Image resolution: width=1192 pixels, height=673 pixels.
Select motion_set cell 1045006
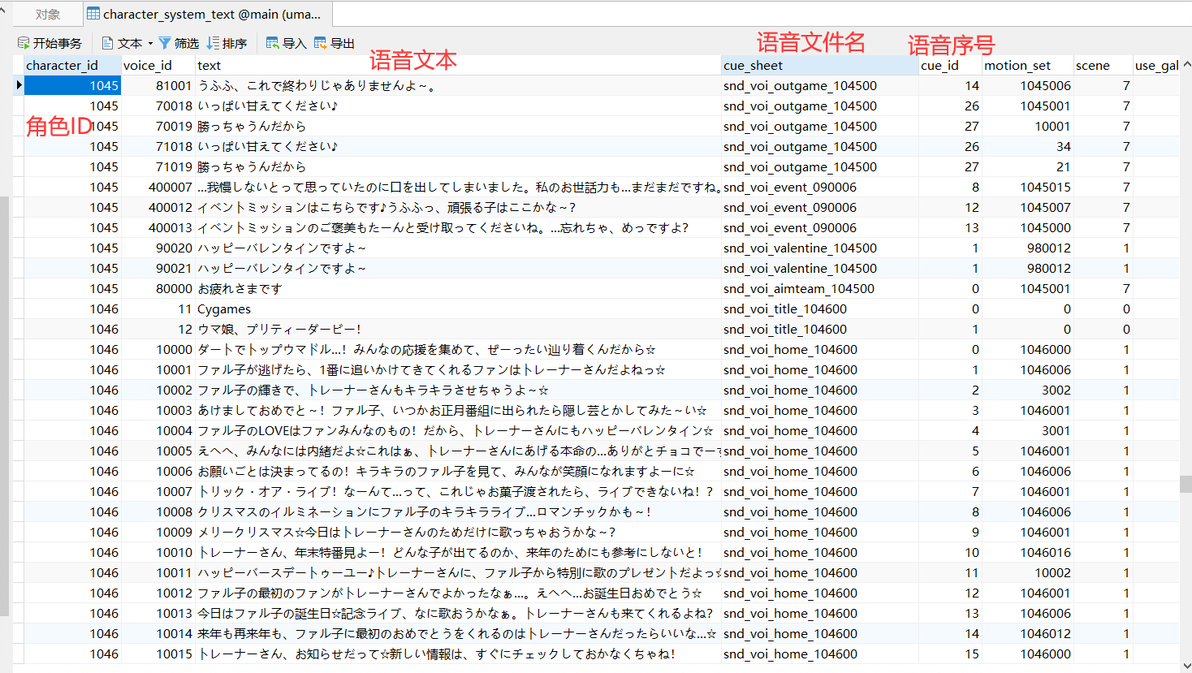pos(1027,86)
